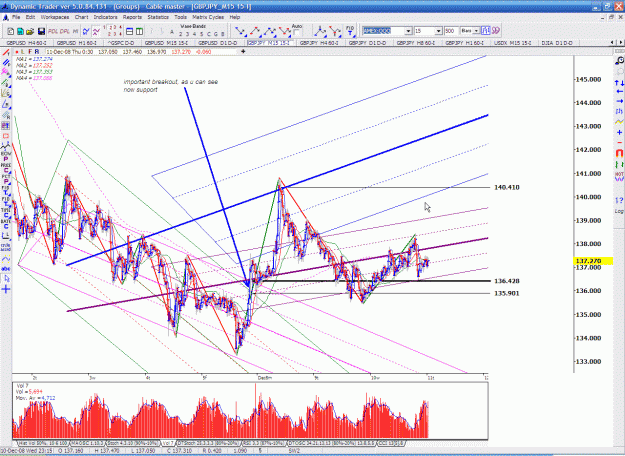Image resolution: width=625 pixels, height=456 pixels.
Task: Toggle the Auto checkbox
Action: (297, 33)
